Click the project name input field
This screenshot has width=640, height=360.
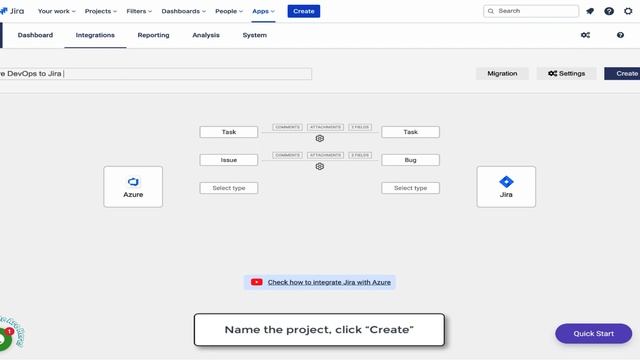tap(156, 73)
